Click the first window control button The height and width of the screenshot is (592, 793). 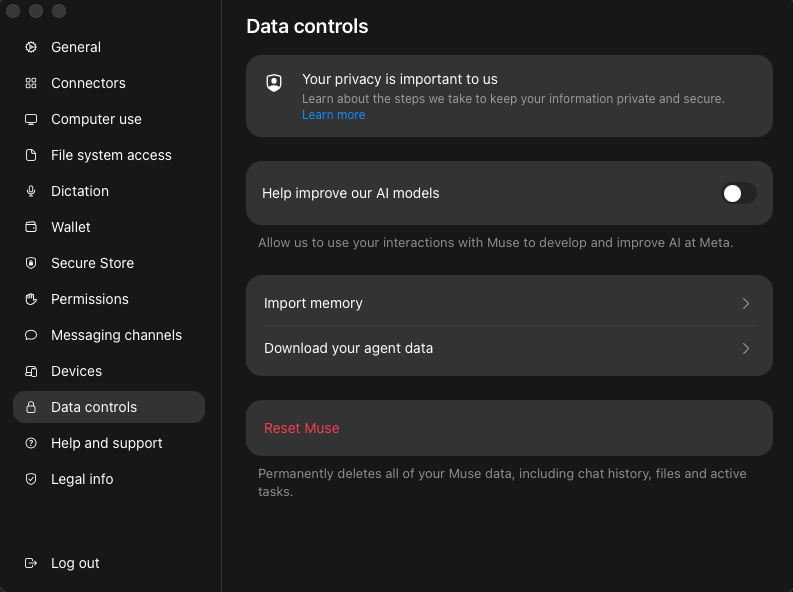pos(13,11)
